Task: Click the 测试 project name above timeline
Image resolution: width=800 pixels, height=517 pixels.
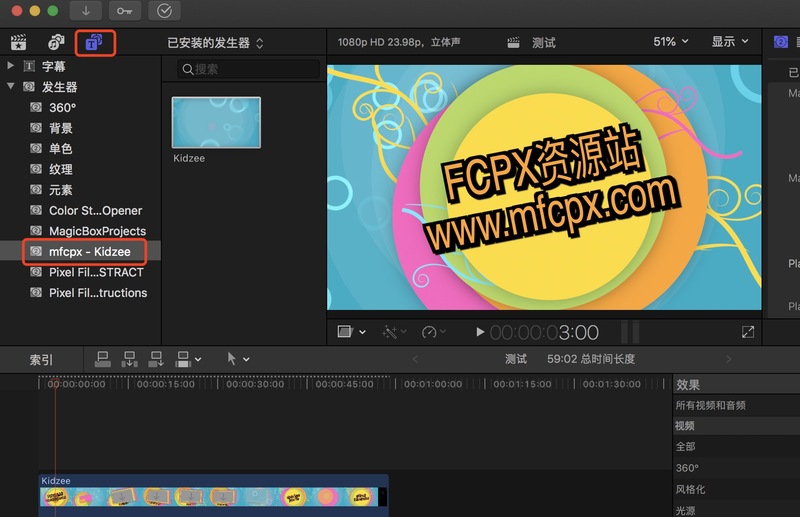Action: coord(515,359)
